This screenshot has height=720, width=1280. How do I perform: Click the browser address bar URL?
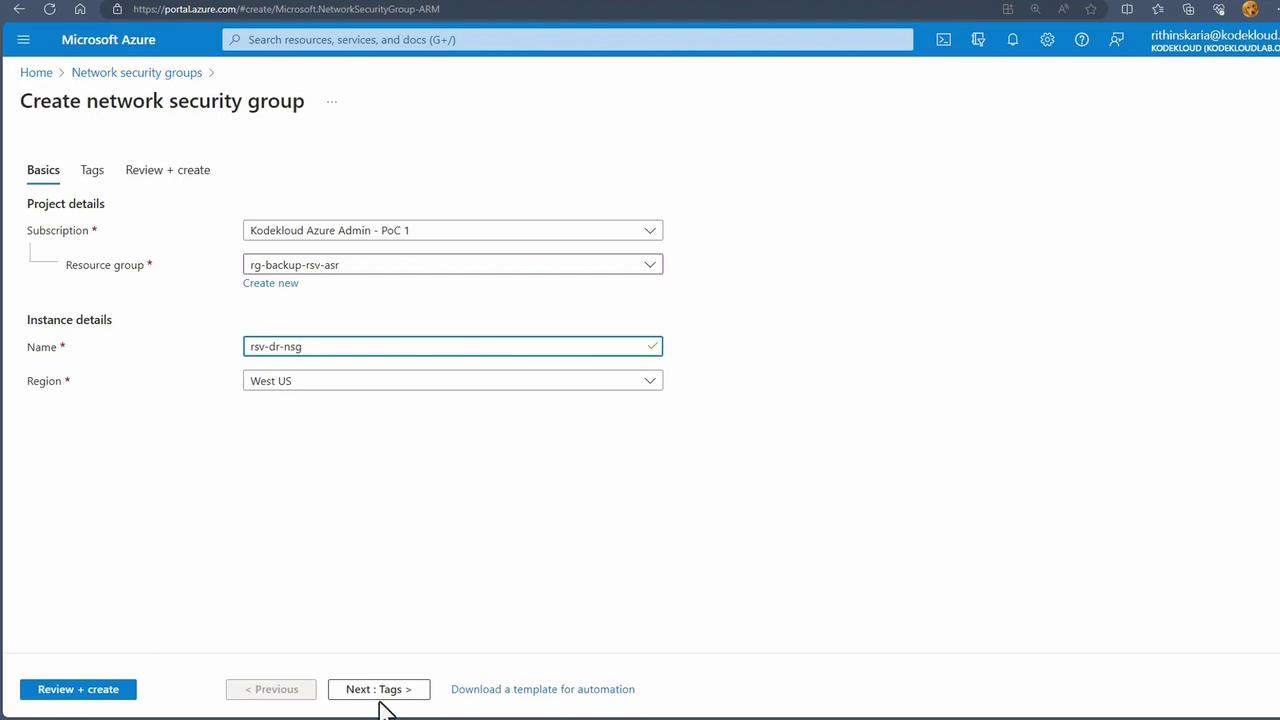point(286,9)
